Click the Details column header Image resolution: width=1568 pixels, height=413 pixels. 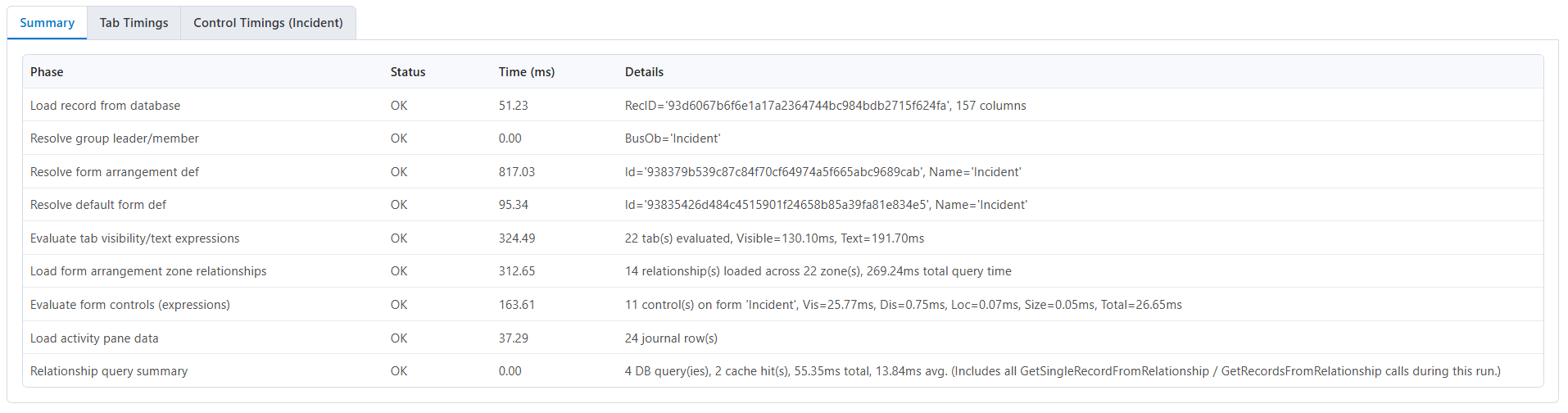point(644,72)
